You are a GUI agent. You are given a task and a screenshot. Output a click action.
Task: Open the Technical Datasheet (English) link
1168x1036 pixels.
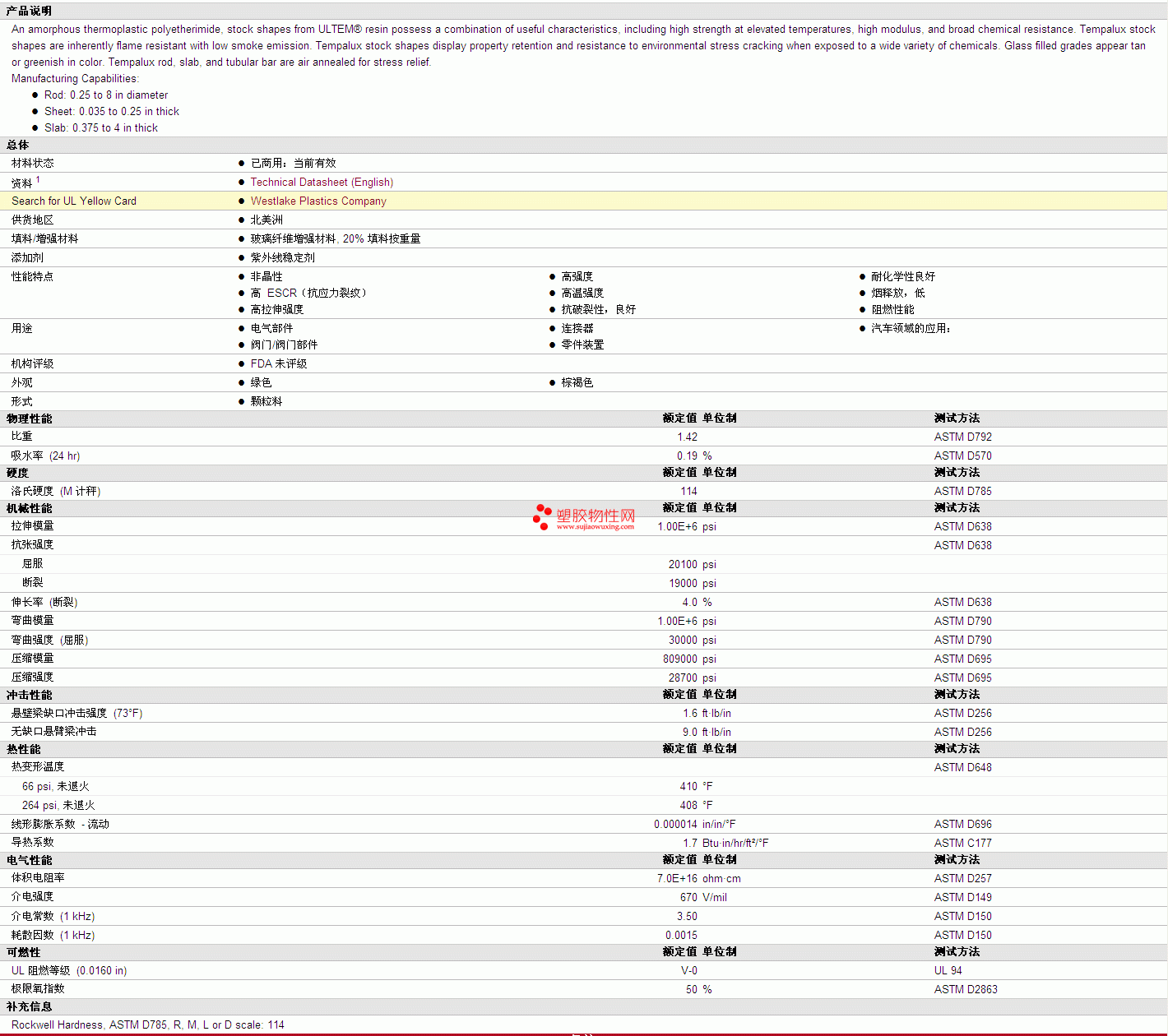click(x=322, y=183)
